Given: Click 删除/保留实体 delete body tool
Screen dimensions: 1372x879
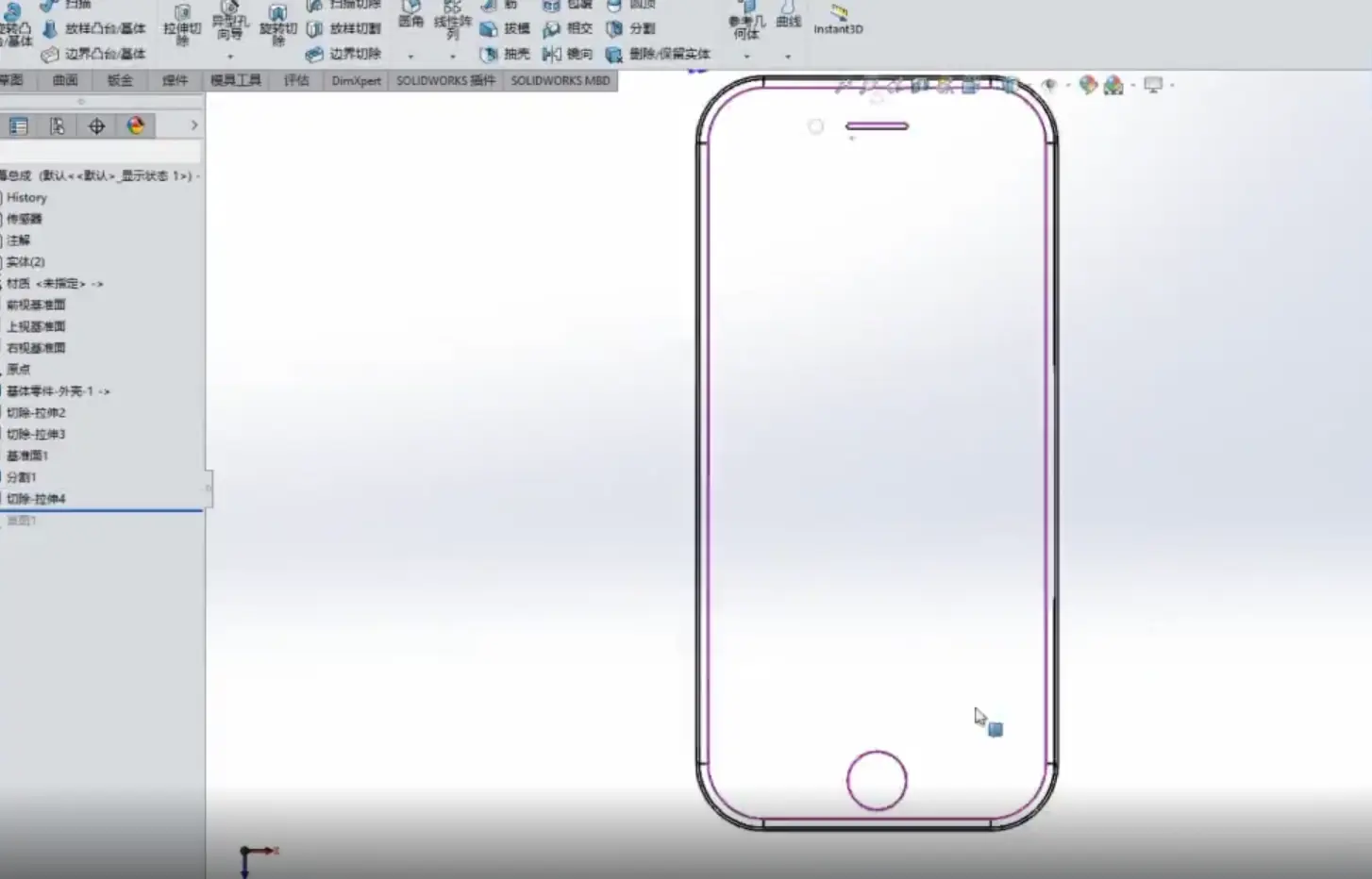Looking at the screenshot, I should 659,55.
